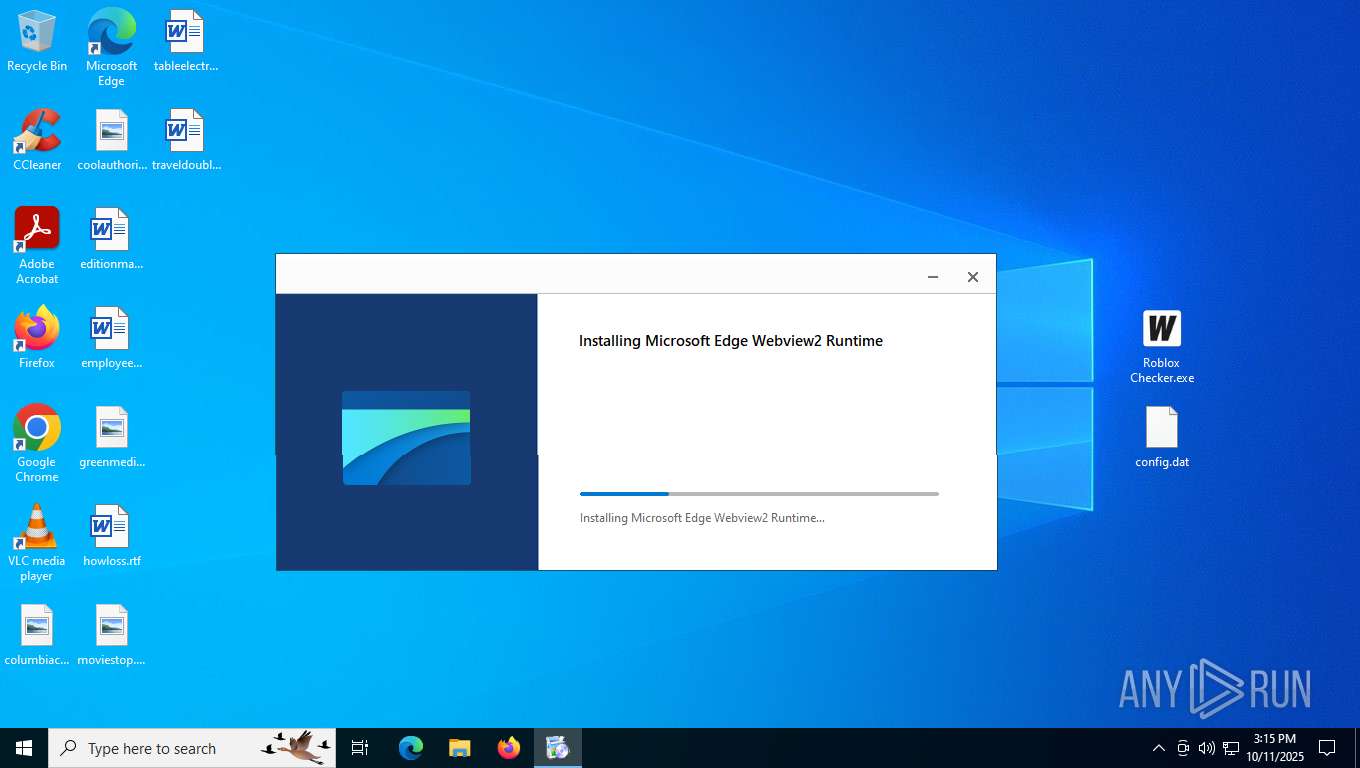Screen dimensions: 1360x768
Task: Select the CCleaner desktop shortcut
Action: click(37, 140)
